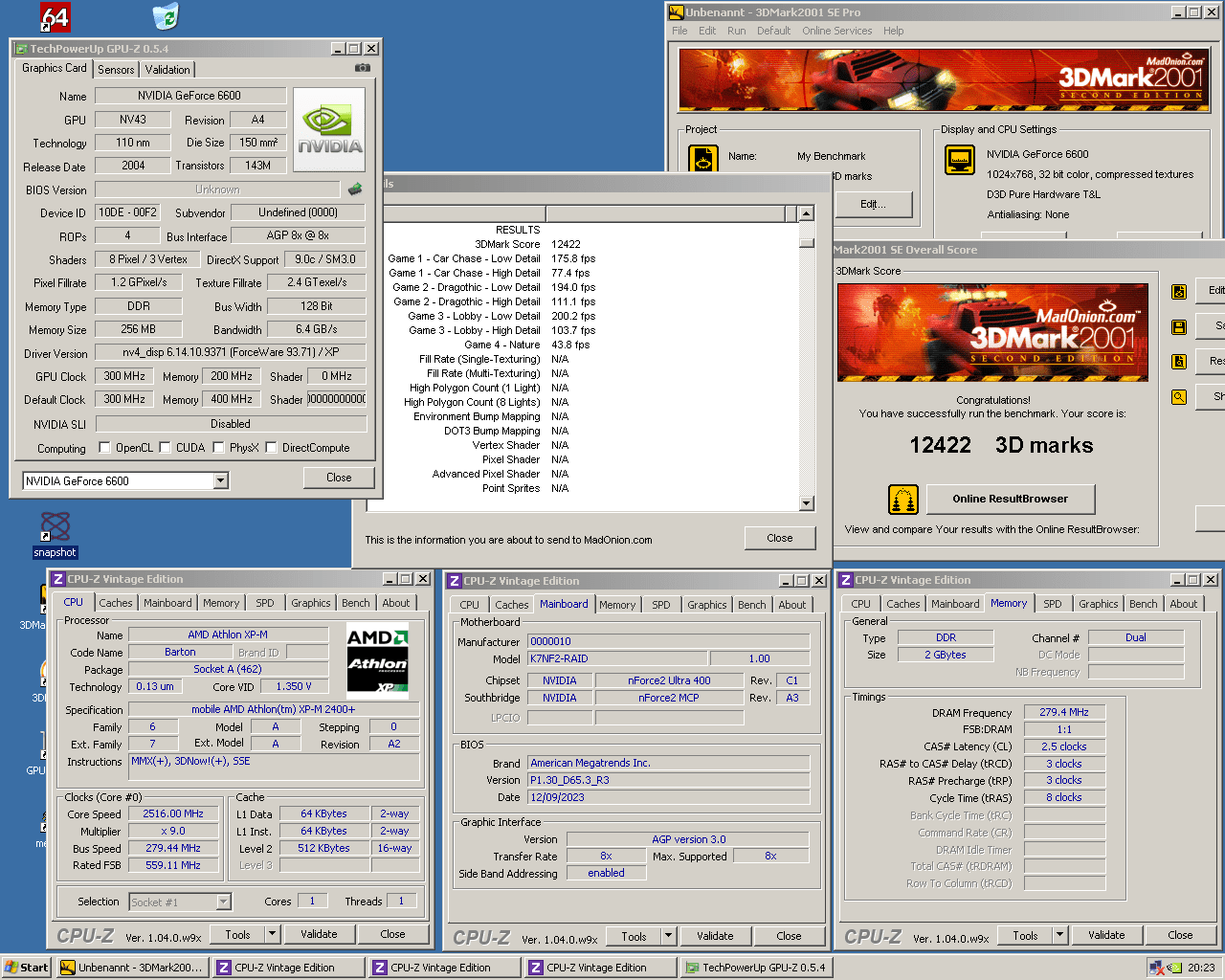
Task: Click results list scroll up arrow
Action: pos(806,214)
